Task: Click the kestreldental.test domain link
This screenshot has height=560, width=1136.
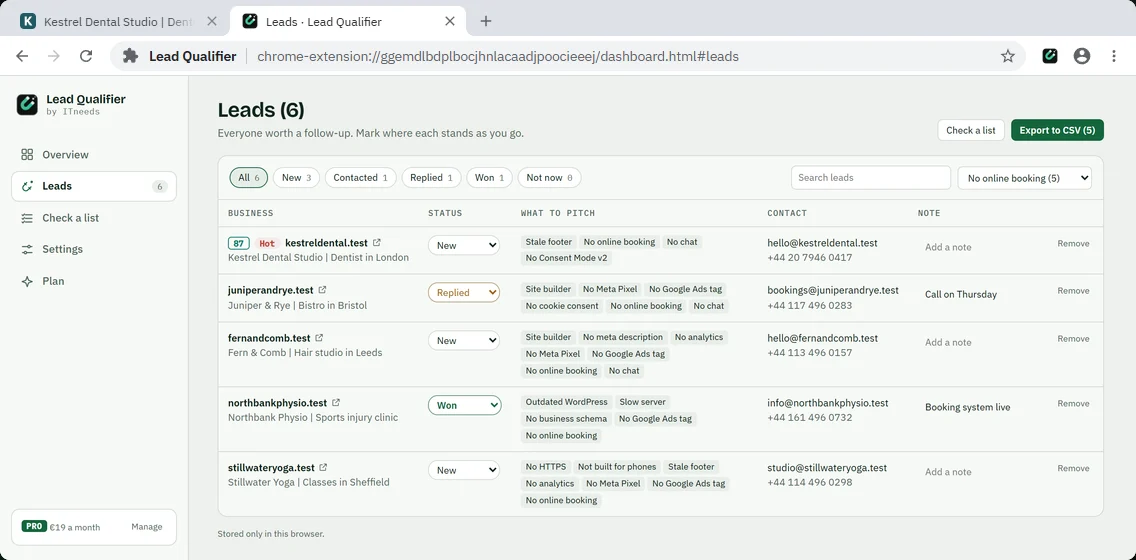Action: tap(326, 243)
